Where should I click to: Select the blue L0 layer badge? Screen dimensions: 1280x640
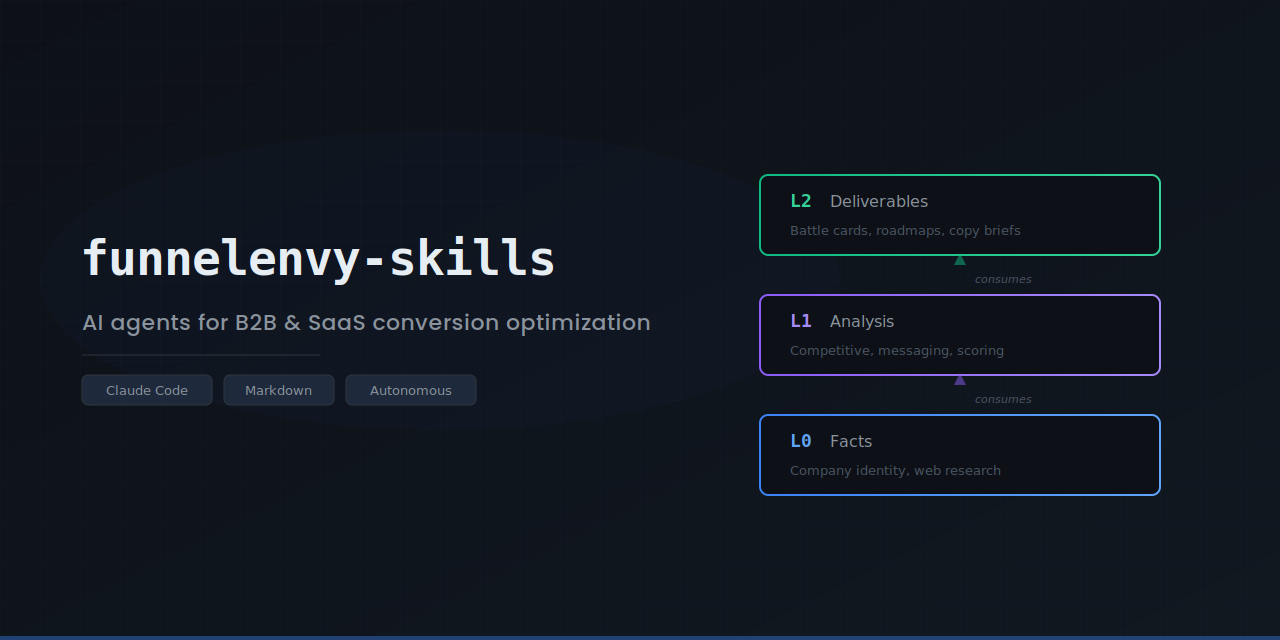tap(801, 441)
